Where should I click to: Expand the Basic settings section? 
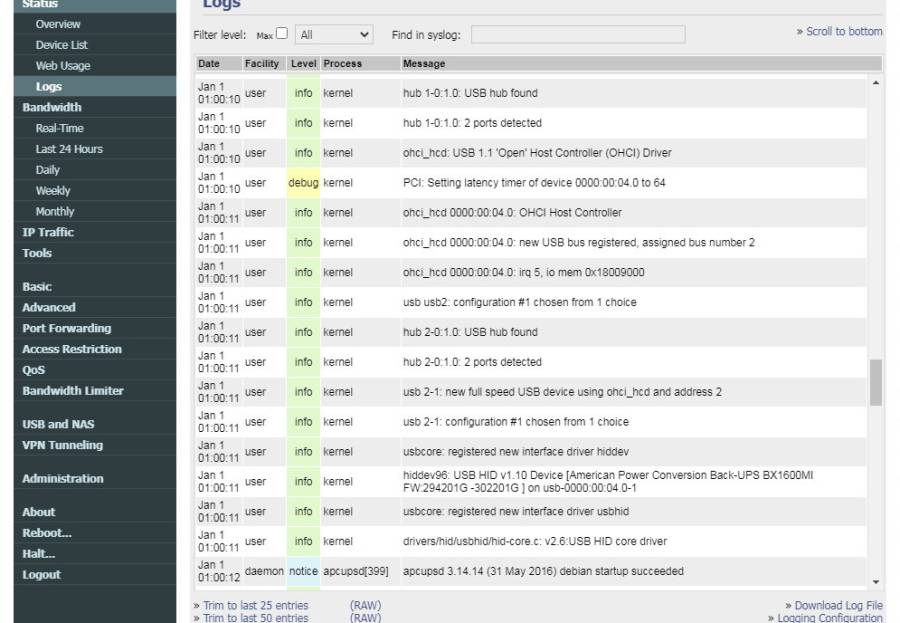pos(37,287)
